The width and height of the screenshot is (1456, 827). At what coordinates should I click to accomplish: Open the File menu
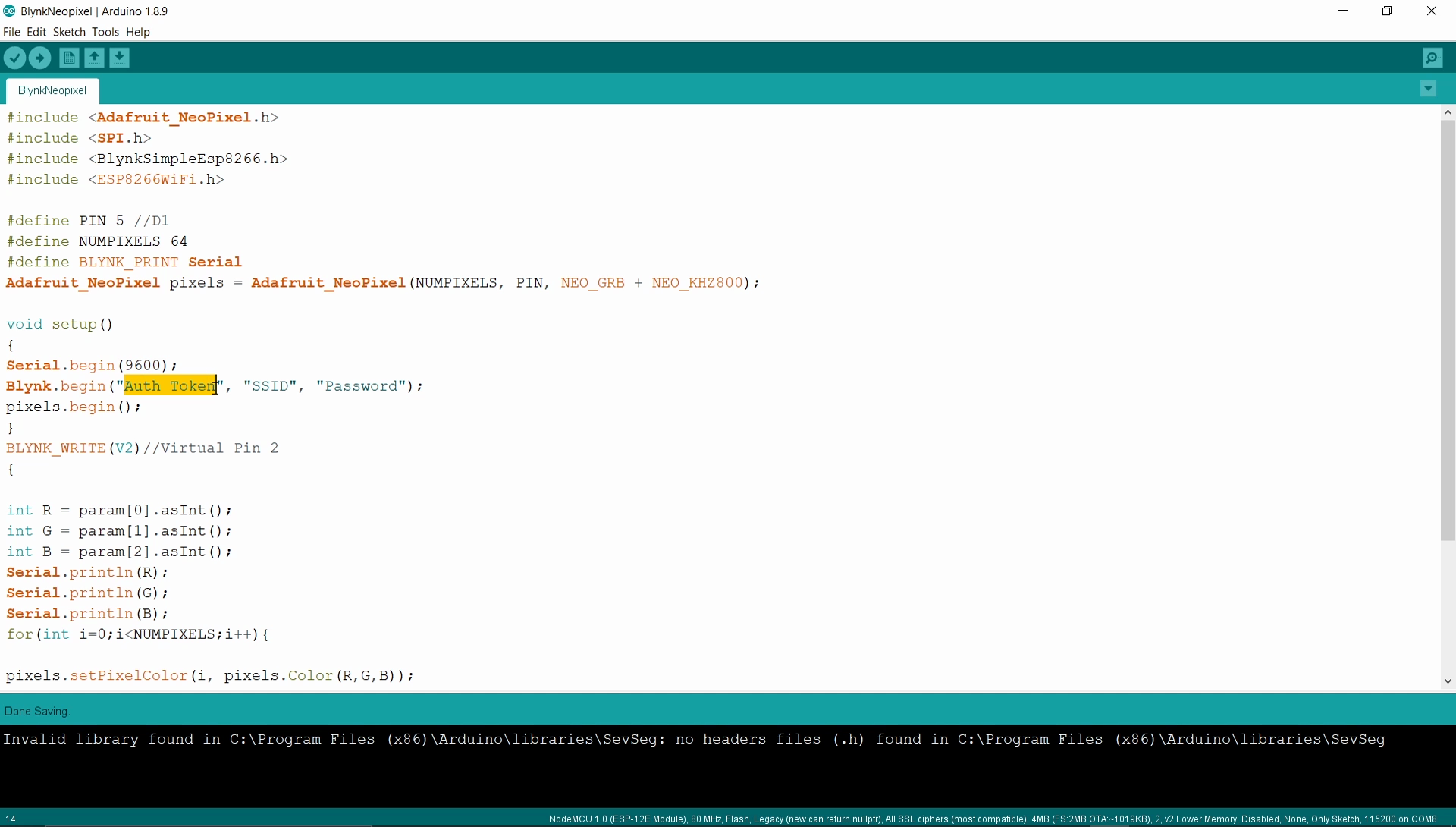click(11, 32)
